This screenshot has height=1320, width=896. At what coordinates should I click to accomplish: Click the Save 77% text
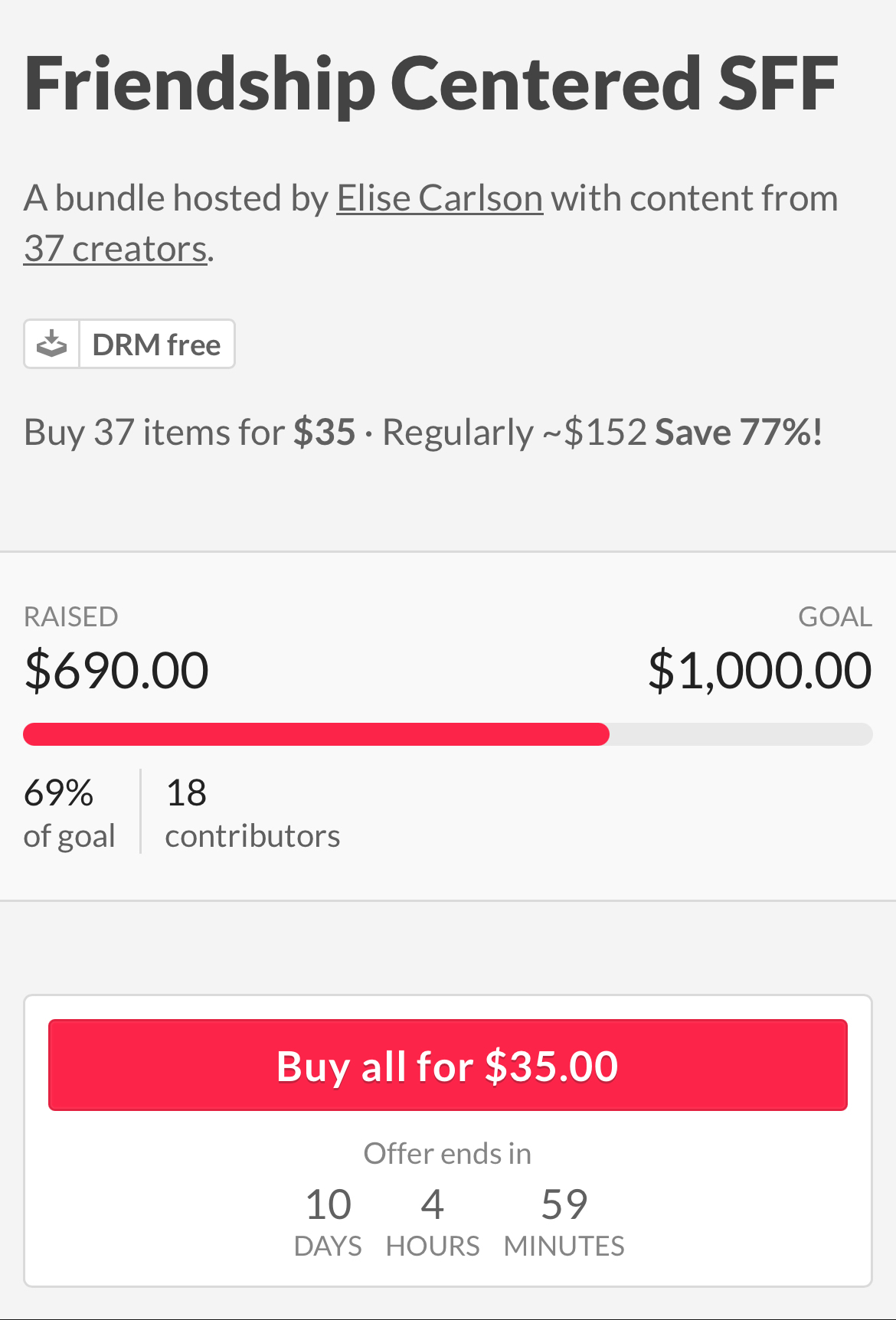[x=738, y=433]
